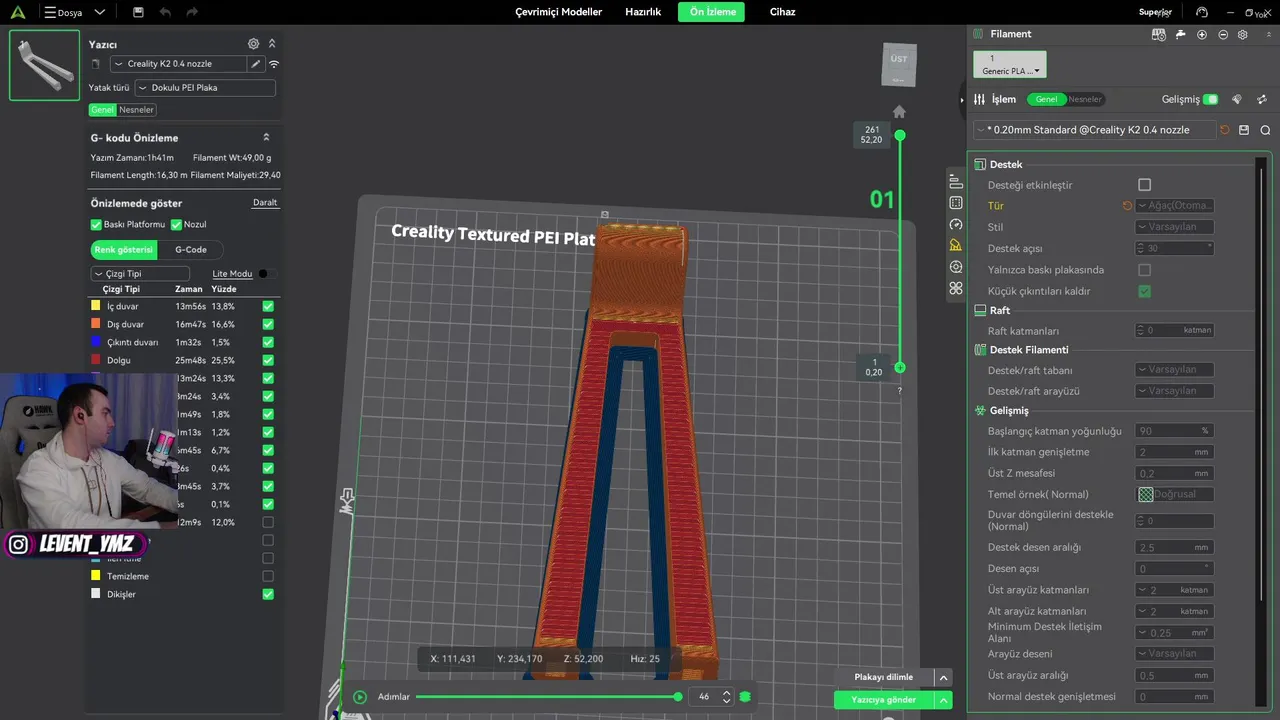
Task: Select the strength tab icon in vertical strip
Action: [956, 203]
